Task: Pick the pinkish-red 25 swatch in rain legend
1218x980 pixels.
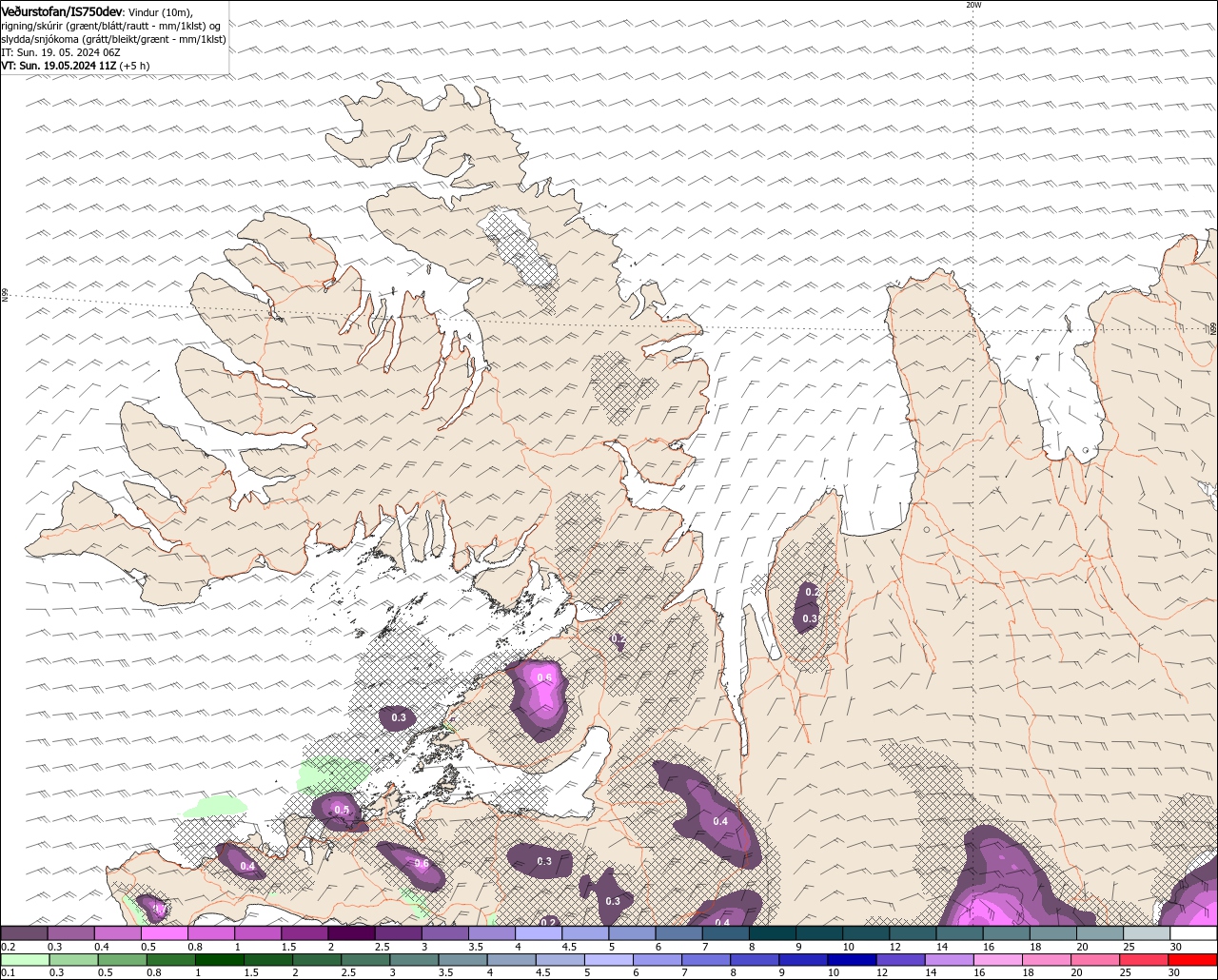Action: (1145, 959)
